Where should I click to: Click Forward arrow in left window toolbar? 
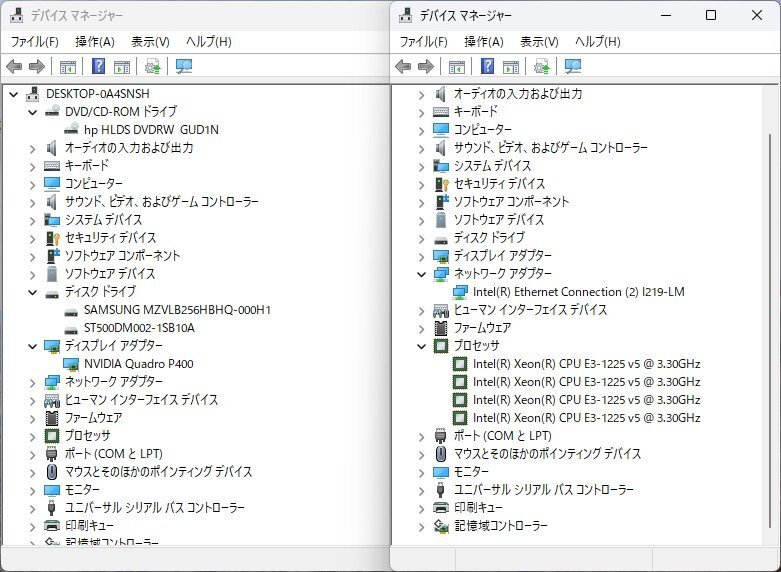coord(37,66)
